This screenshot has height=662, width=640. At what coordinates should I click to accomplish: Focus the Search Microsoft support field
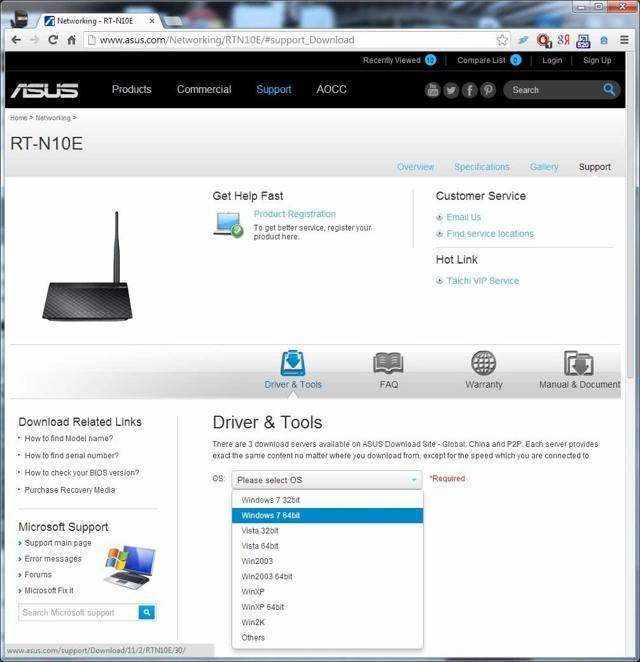point(79,612)
